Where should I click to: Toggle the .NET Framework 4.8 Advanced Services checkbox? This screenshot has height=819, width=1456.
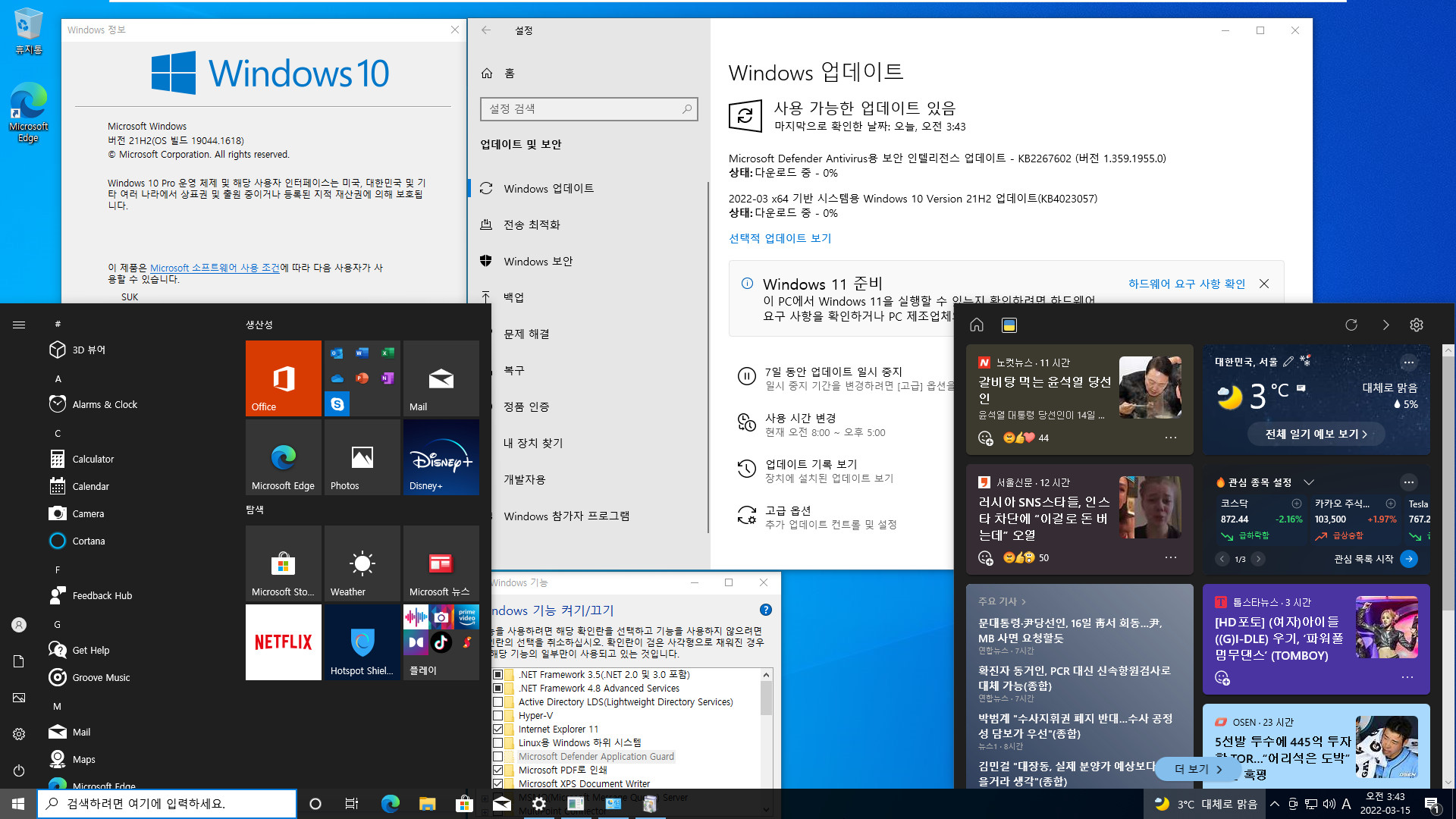tap(498, 688)
